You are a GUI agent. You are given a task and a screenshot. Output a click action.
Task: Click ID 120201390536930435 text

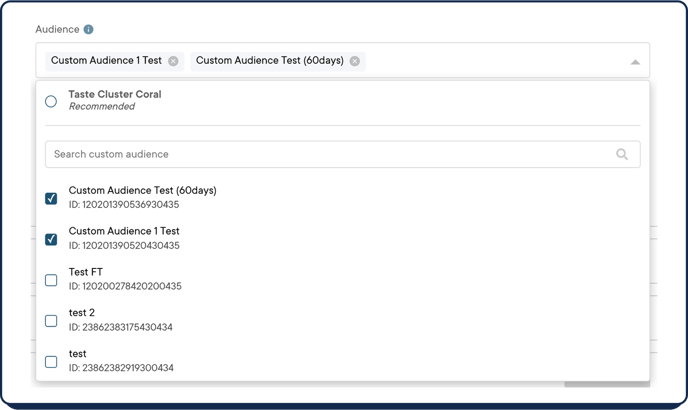click(124, 205)
